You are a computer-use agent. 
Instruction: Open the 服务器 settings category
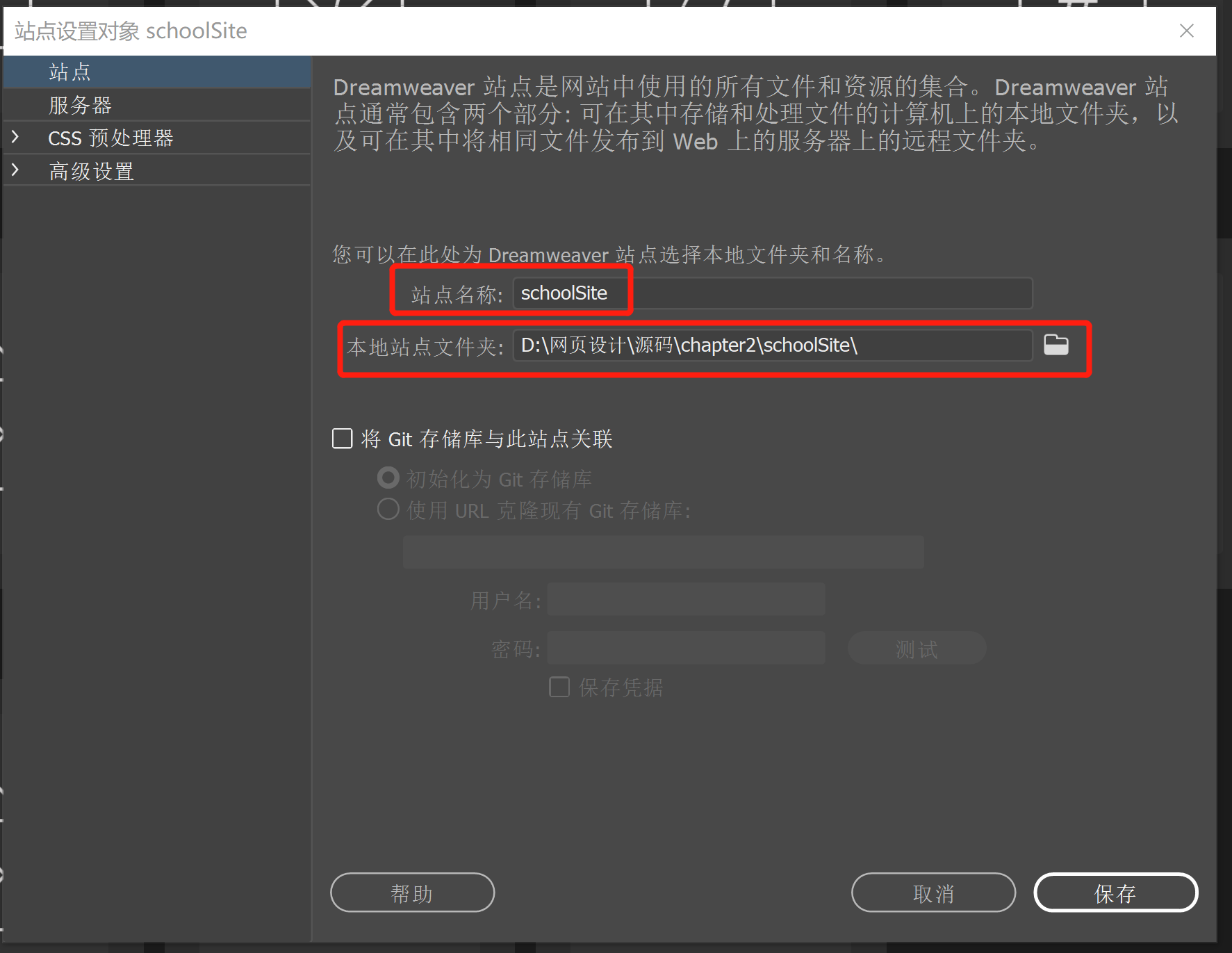tap(157, 105)
